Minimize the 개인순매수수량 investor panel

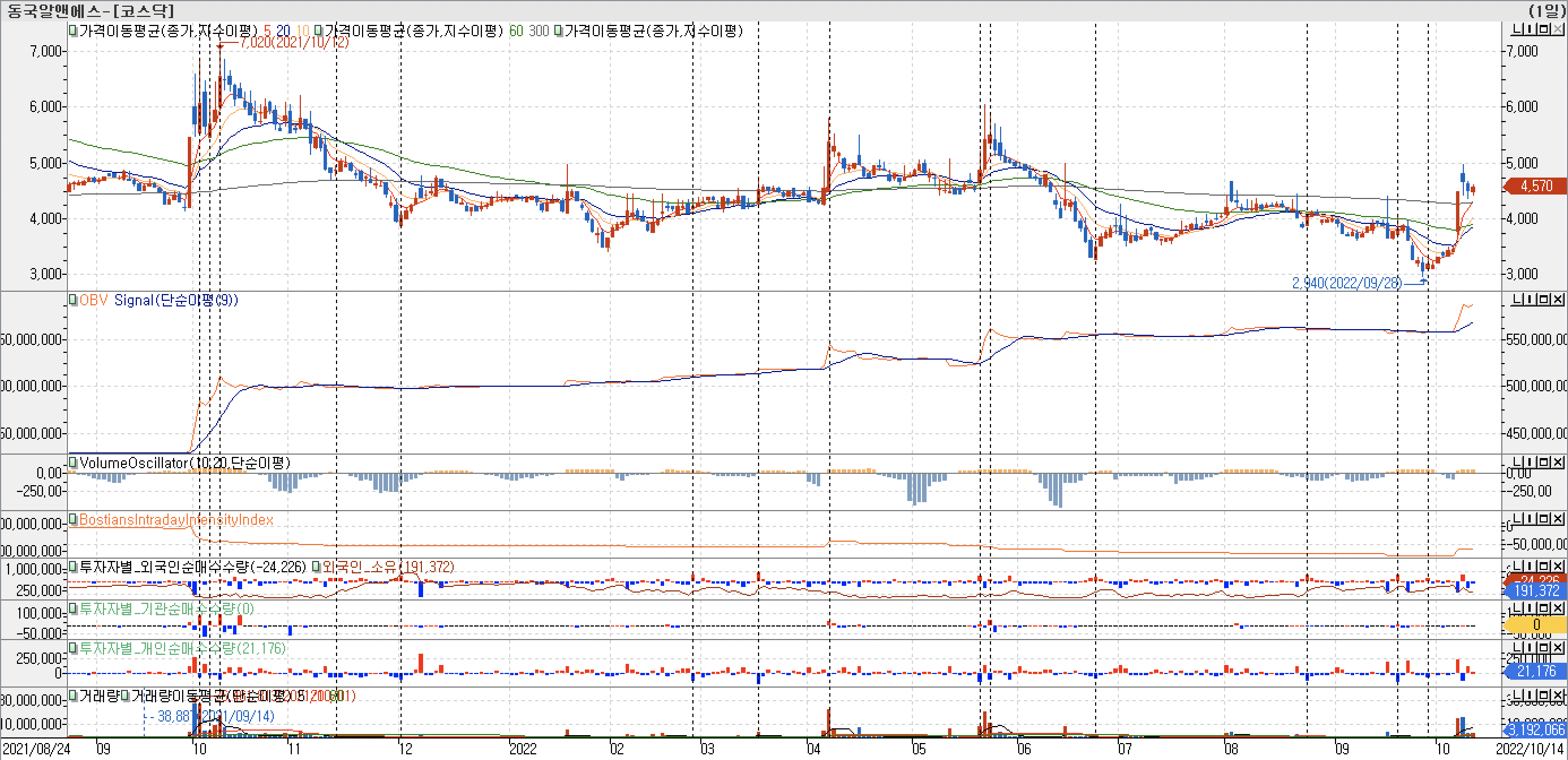[x=1518, y=647]
